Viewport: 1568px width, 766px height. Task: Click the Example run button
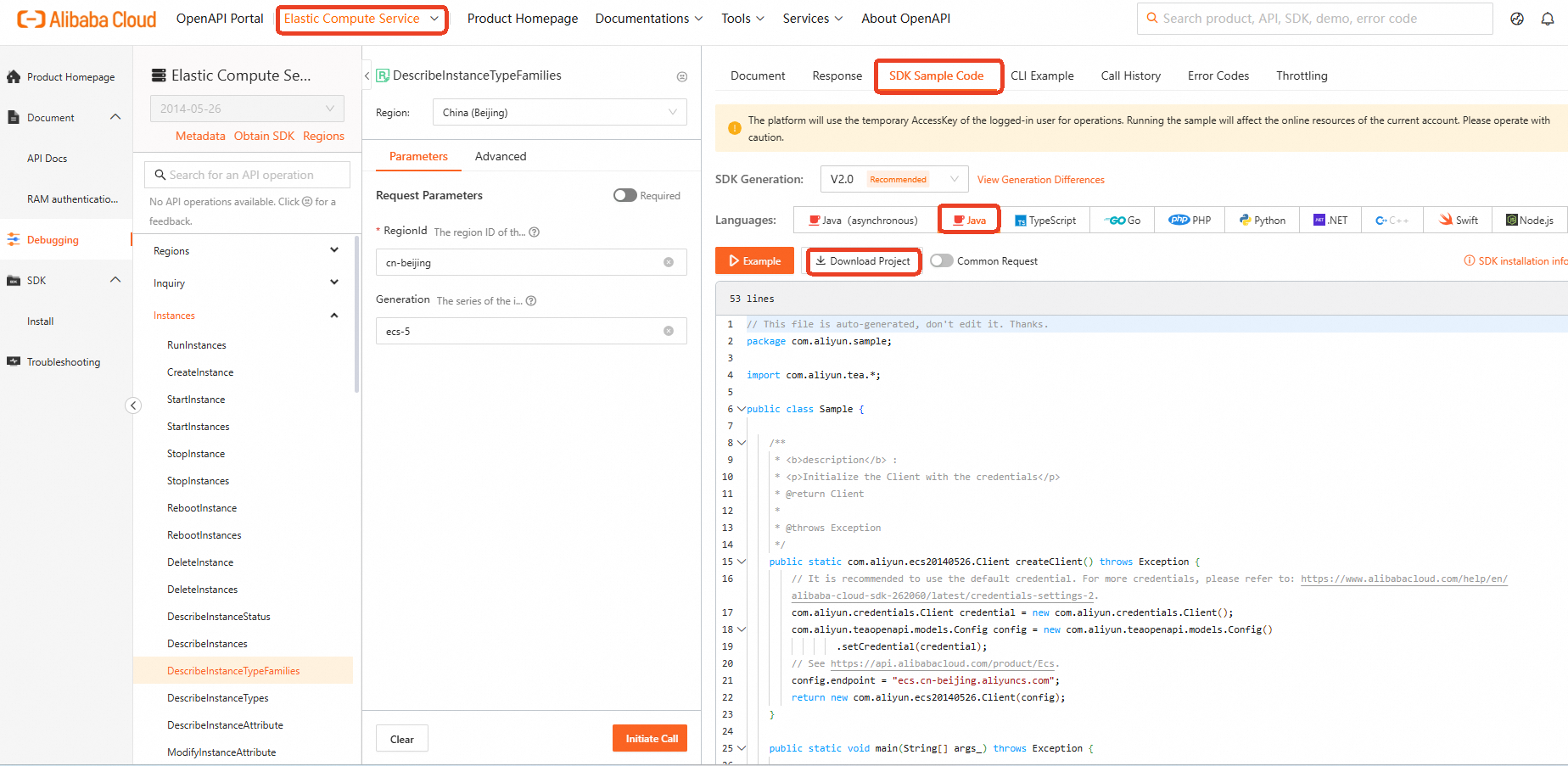click(x=754, y=260)
